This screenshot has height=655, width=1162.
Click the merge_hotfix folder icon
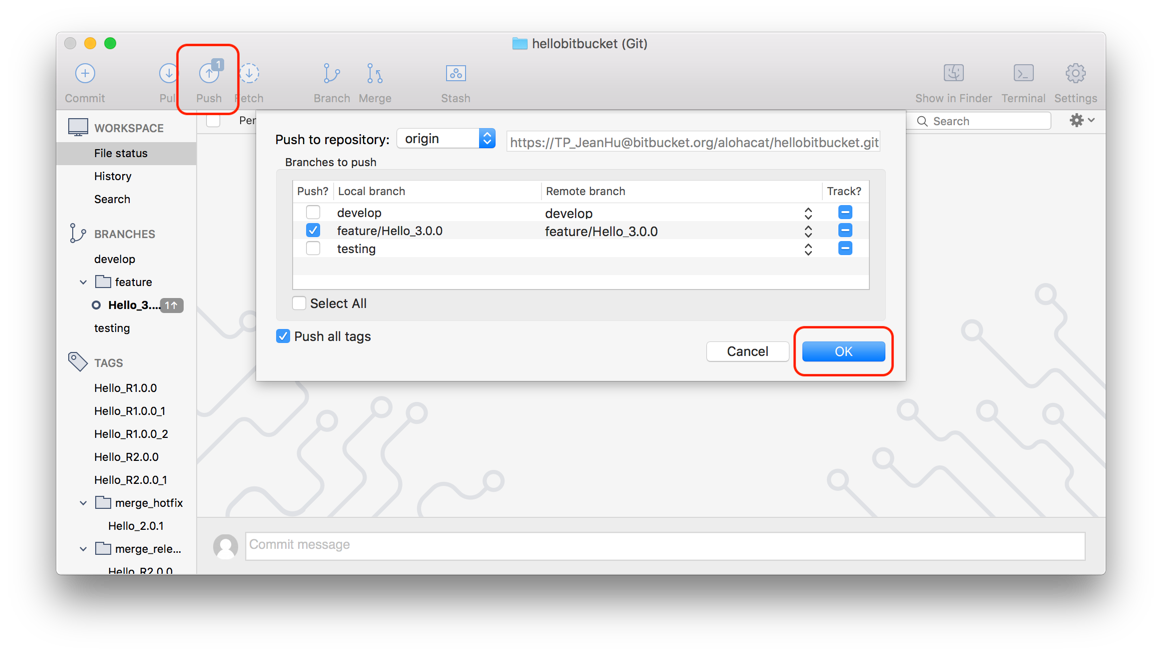tap(103, 502)
